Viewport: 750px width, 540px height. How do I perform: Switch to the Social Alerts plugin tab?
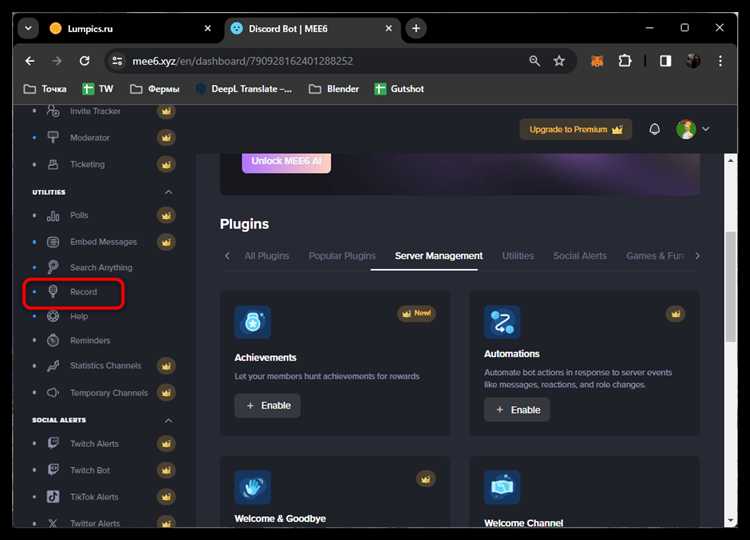[x=580, y=256]
